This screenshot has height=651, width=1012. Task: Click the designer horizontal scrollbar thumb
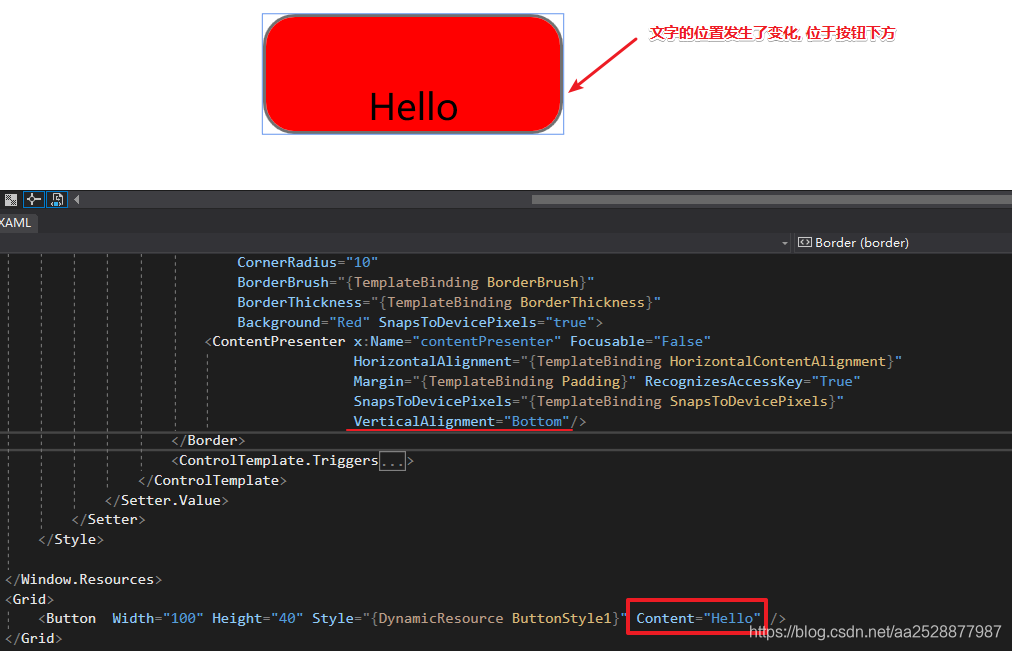[771, 199]
